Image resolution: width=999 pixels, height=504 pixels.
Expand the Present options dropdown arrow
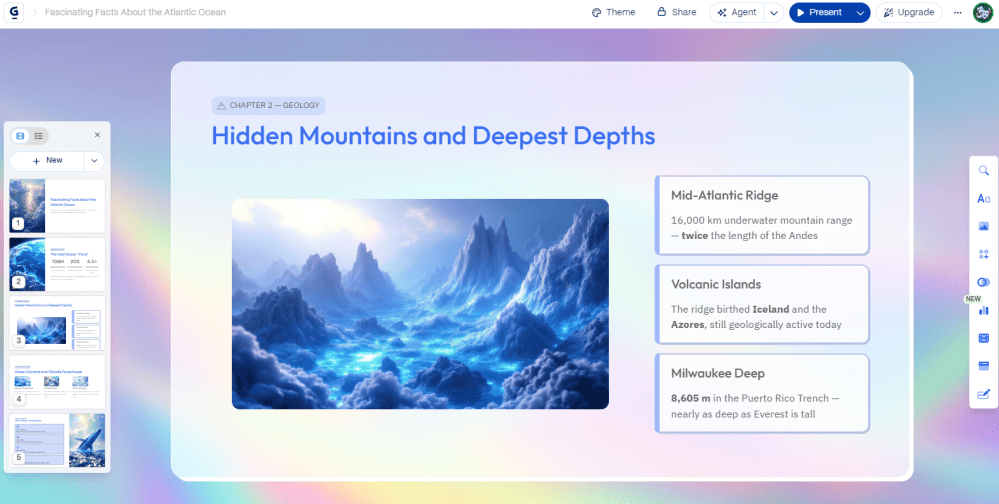click(x=860, y=13)
